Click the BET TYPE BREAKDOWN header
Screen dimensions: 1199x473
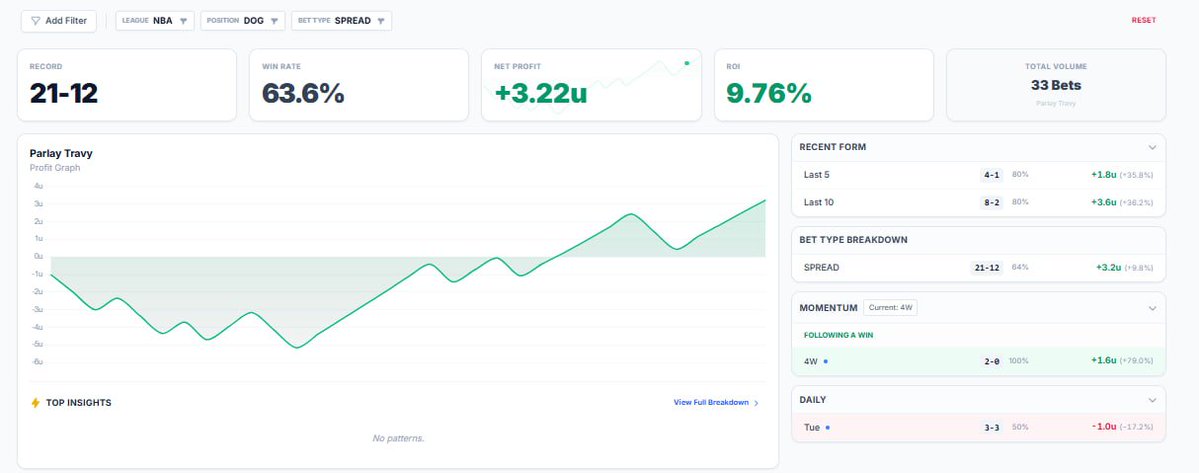(x=853, y=240)
